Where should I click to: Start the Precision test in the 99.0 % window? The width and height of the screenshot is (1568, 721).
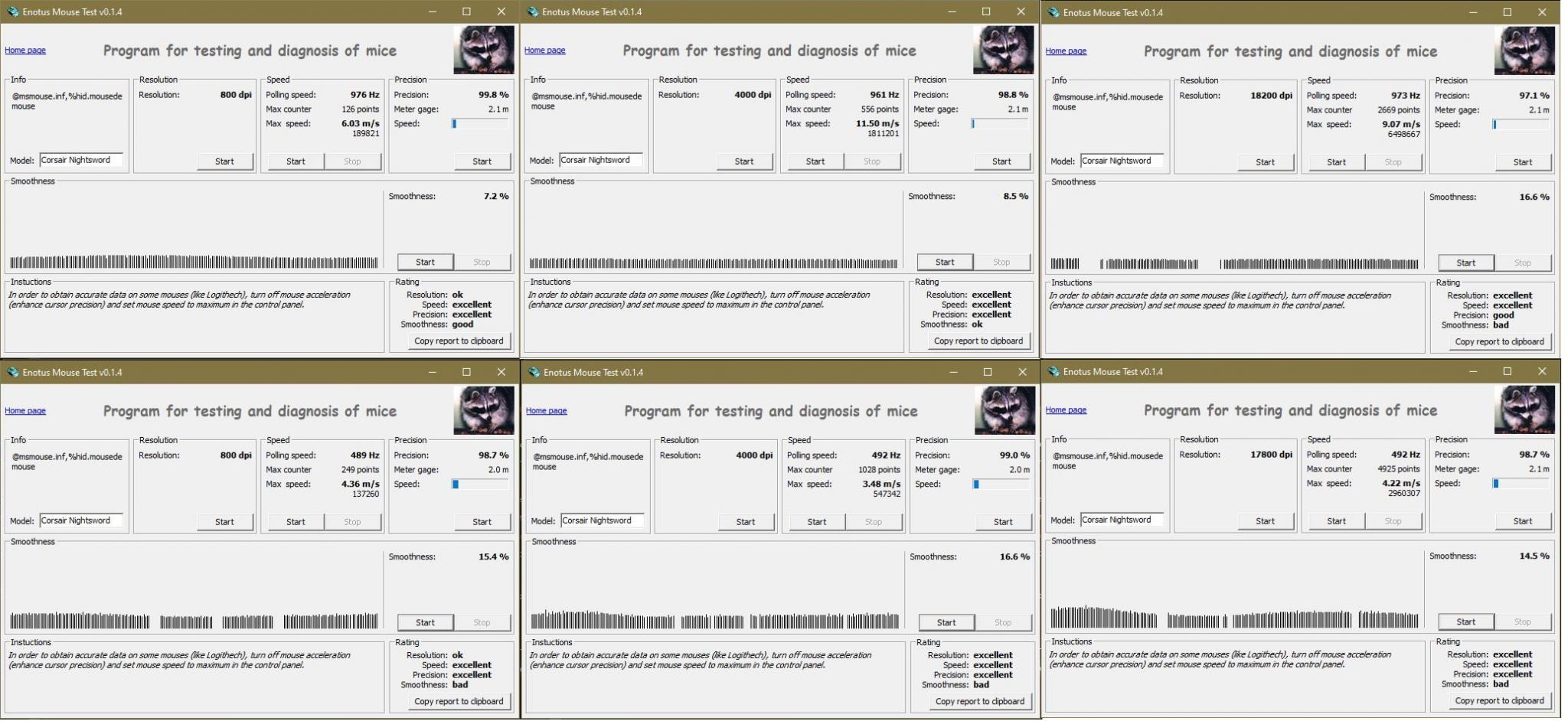1003,522
